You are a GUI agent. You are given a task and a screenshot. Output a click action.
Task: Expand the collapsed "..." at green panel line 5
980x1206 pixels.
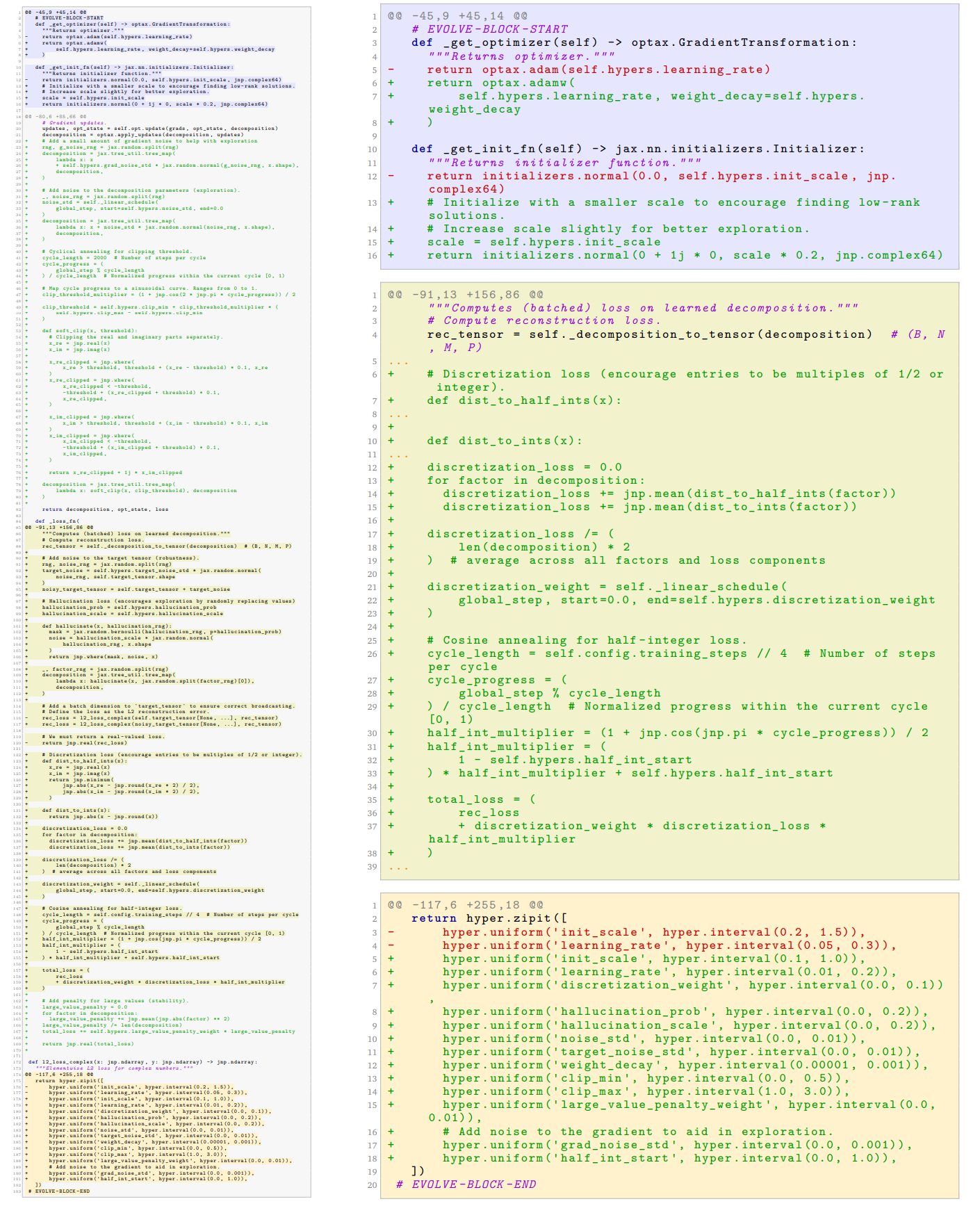tap(399, 361)
